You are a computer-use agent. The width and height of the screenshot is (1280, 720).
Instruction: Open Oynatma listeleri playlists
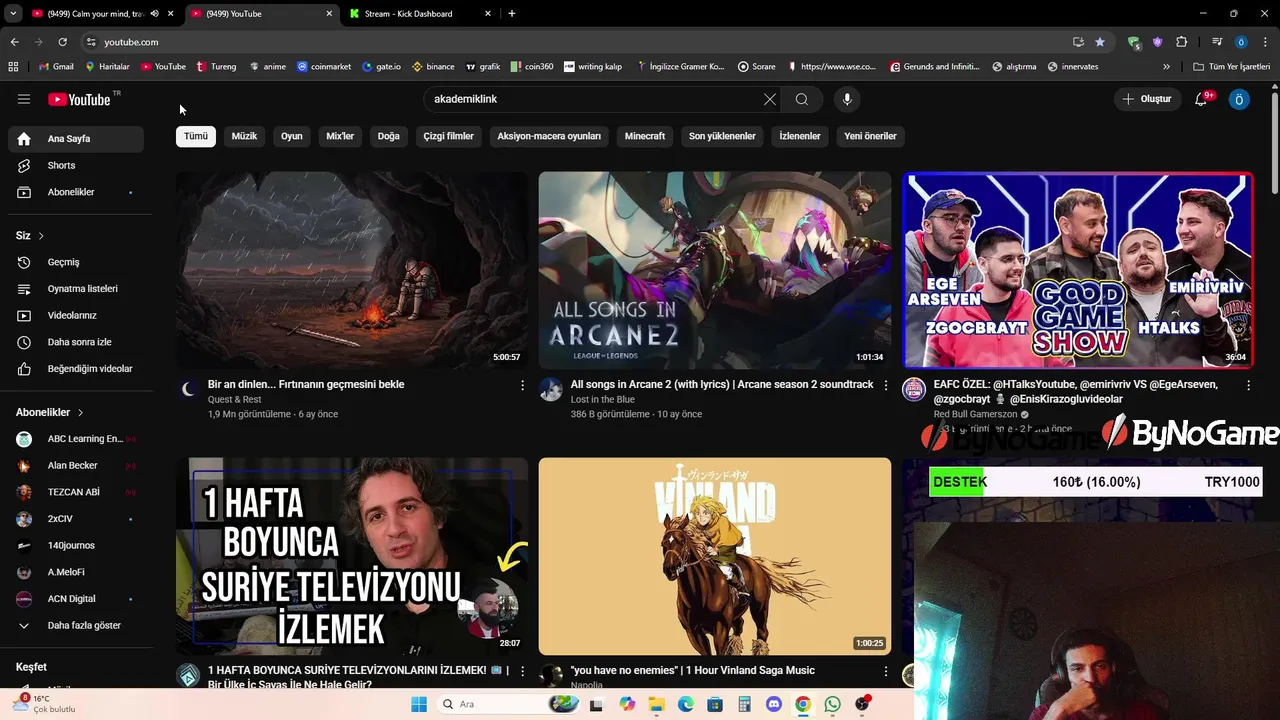(76, 289)
